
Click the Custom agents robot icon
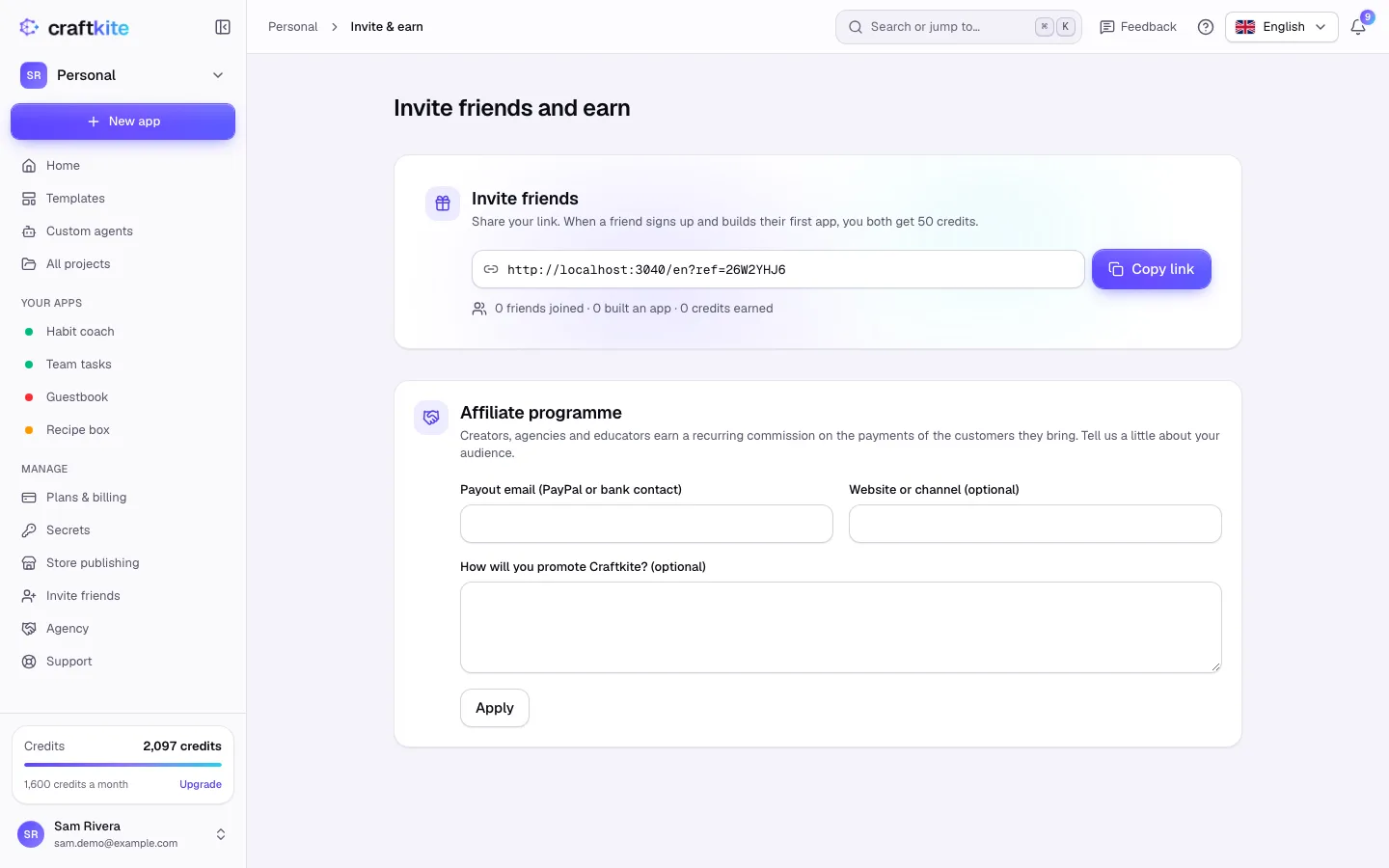click(29, 231)
